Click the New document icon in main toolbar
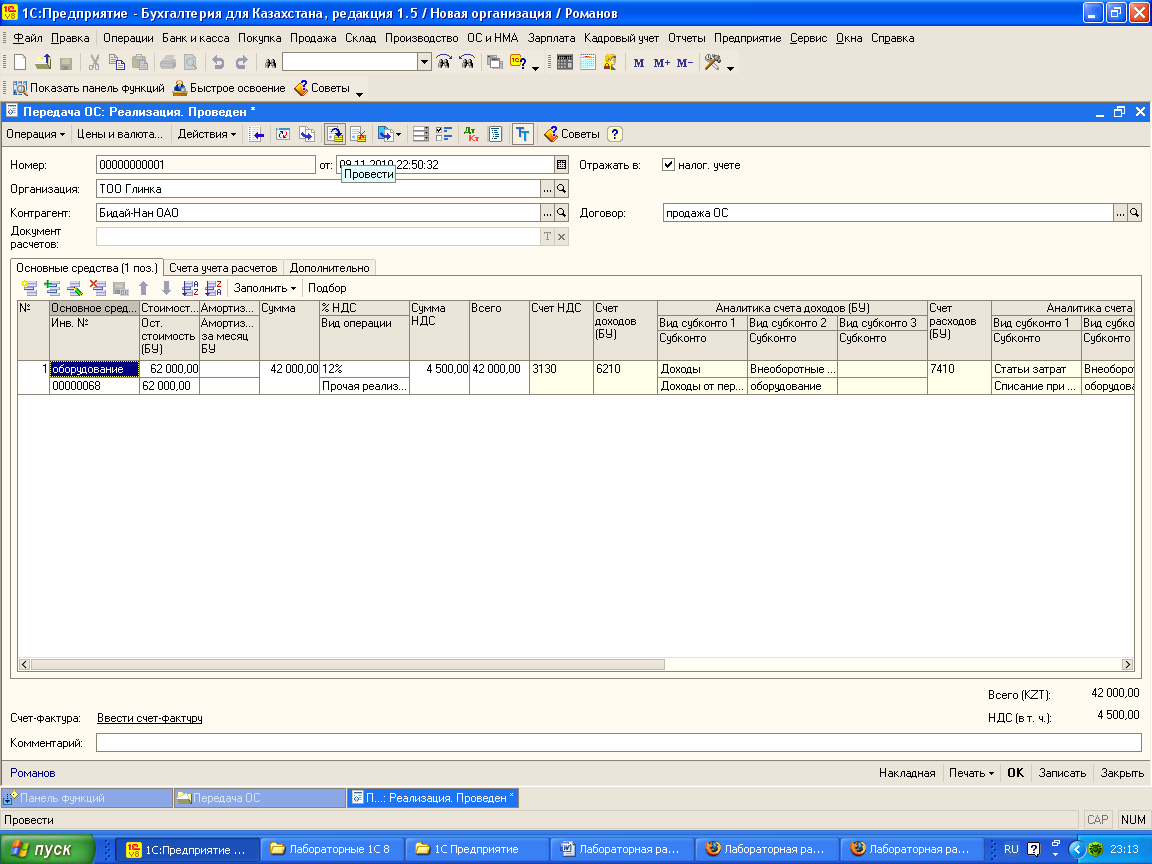The image size is (1152, 864). pos(20,62)
